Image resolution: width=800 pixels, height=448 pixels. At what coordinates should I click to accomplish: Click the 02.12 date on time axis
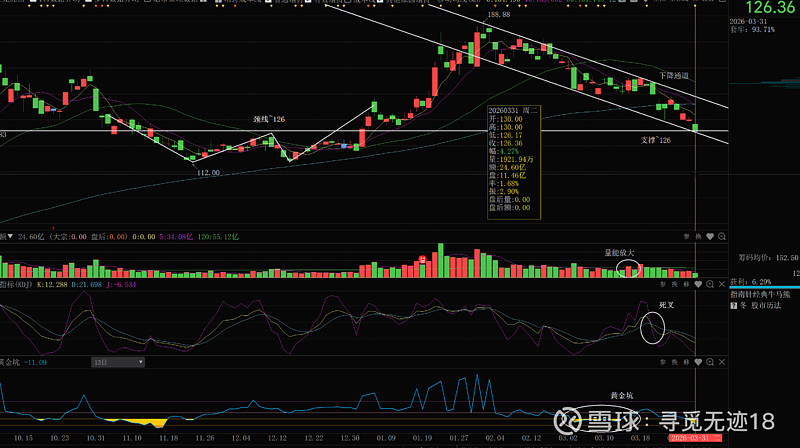[x=531, y=438]
